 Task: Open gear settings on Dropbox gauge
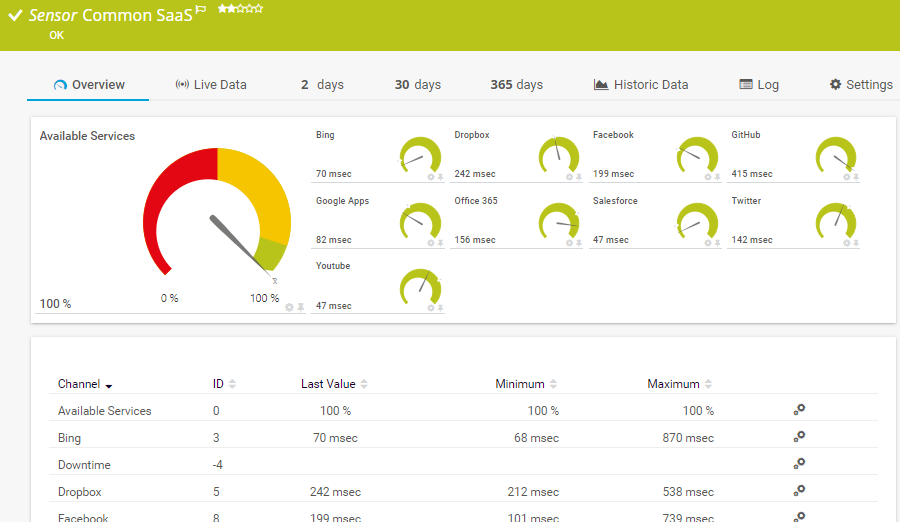[x=569, y=177]
